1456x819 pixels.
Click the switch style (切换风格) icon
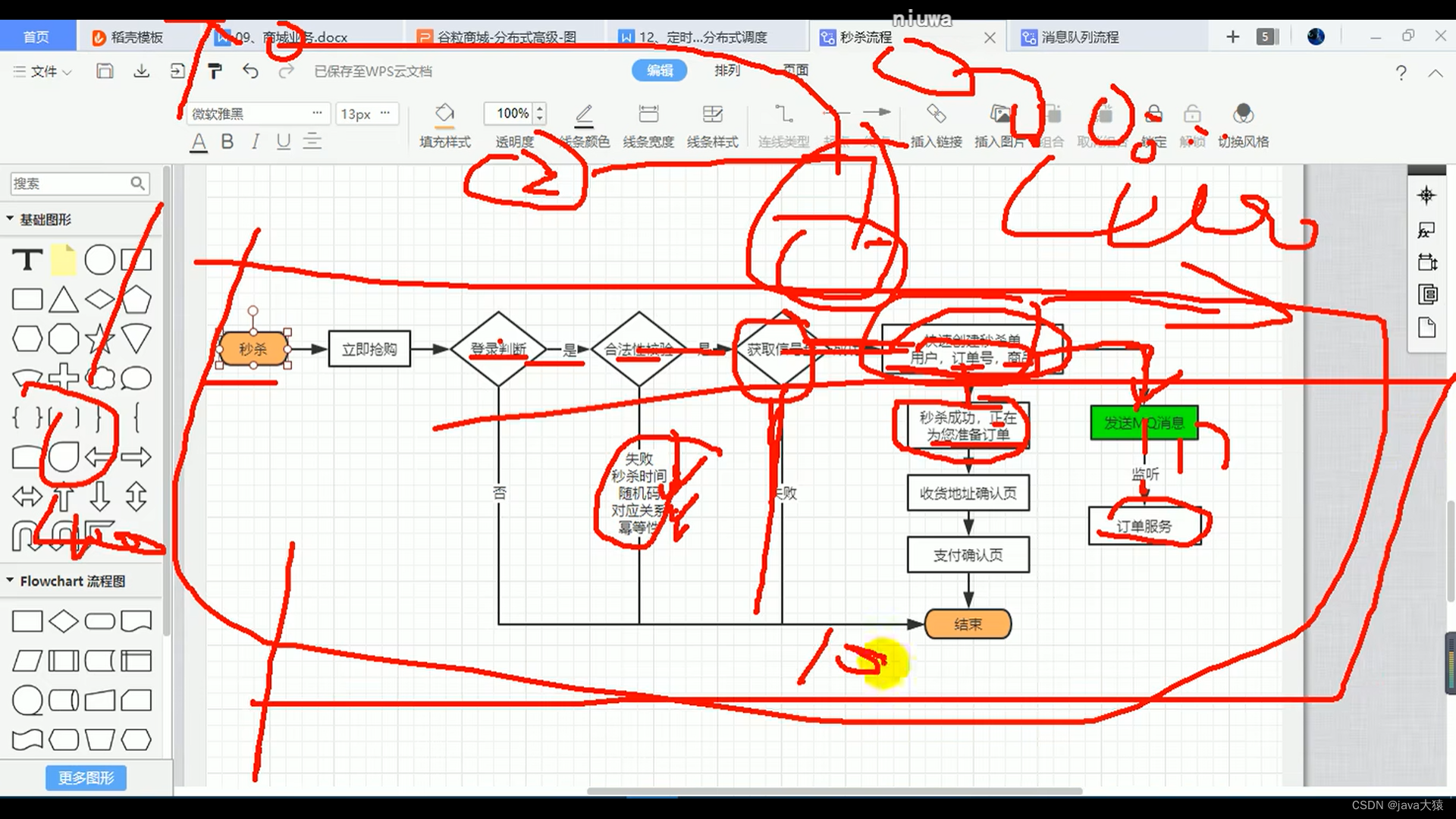pyautogui.click(x=1243, y=115)
